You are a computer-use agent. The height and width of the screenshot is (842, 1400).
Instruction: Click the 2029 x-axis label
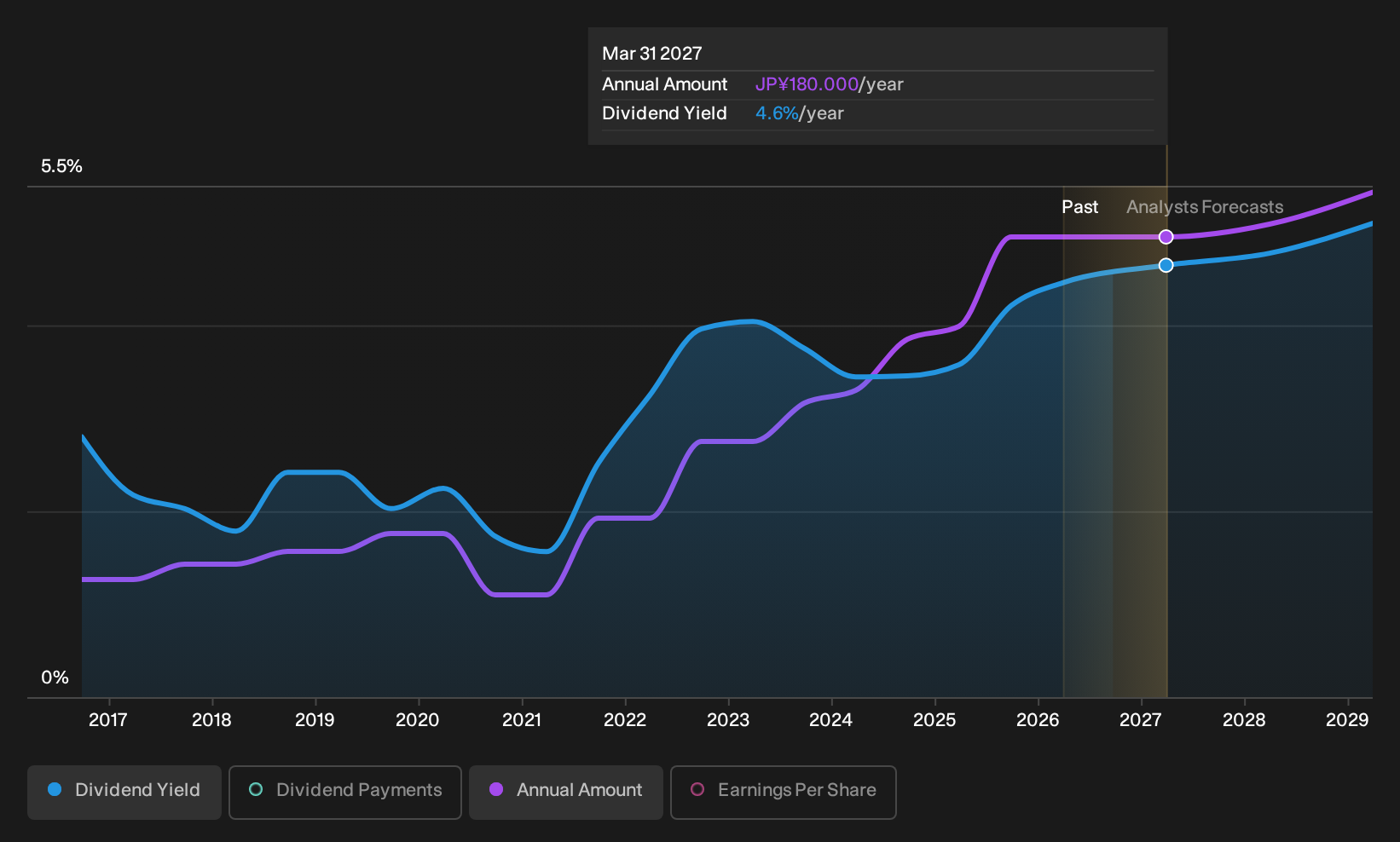point(1347,720)
